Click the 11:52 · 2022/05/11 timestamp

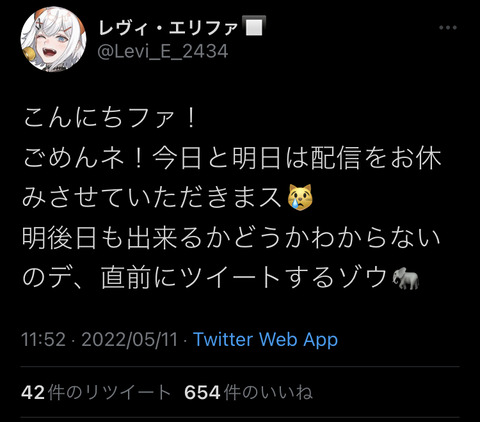click(x=99, y=339)
